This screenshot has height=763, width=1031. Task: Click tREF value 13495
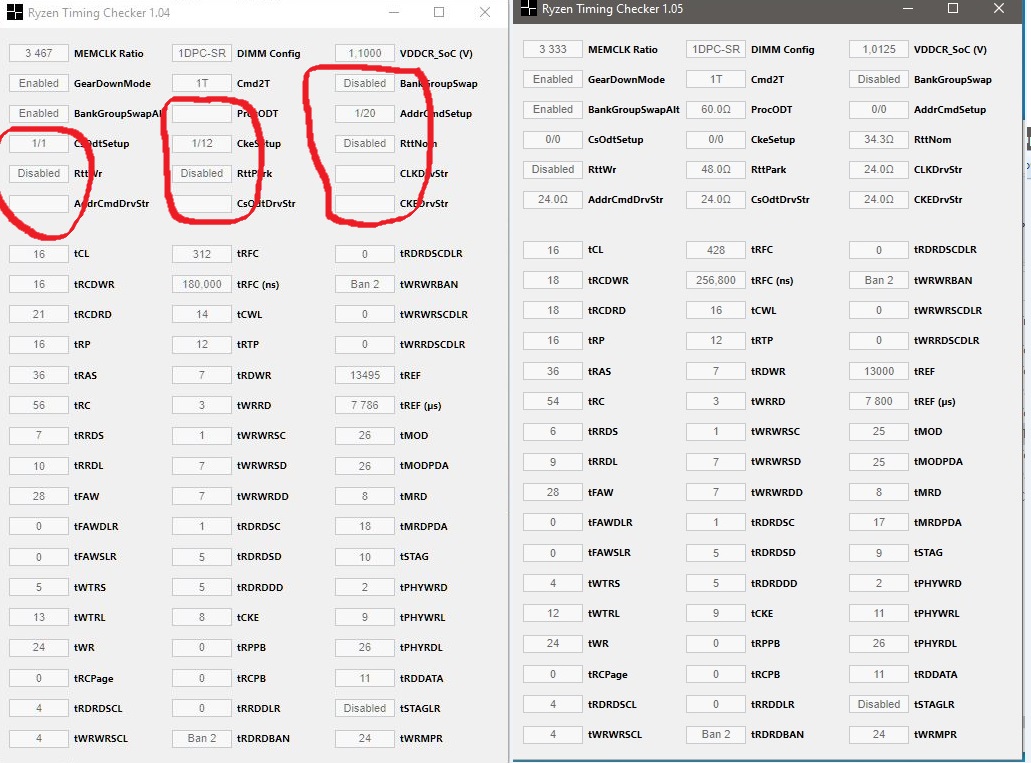pos(365,375)
